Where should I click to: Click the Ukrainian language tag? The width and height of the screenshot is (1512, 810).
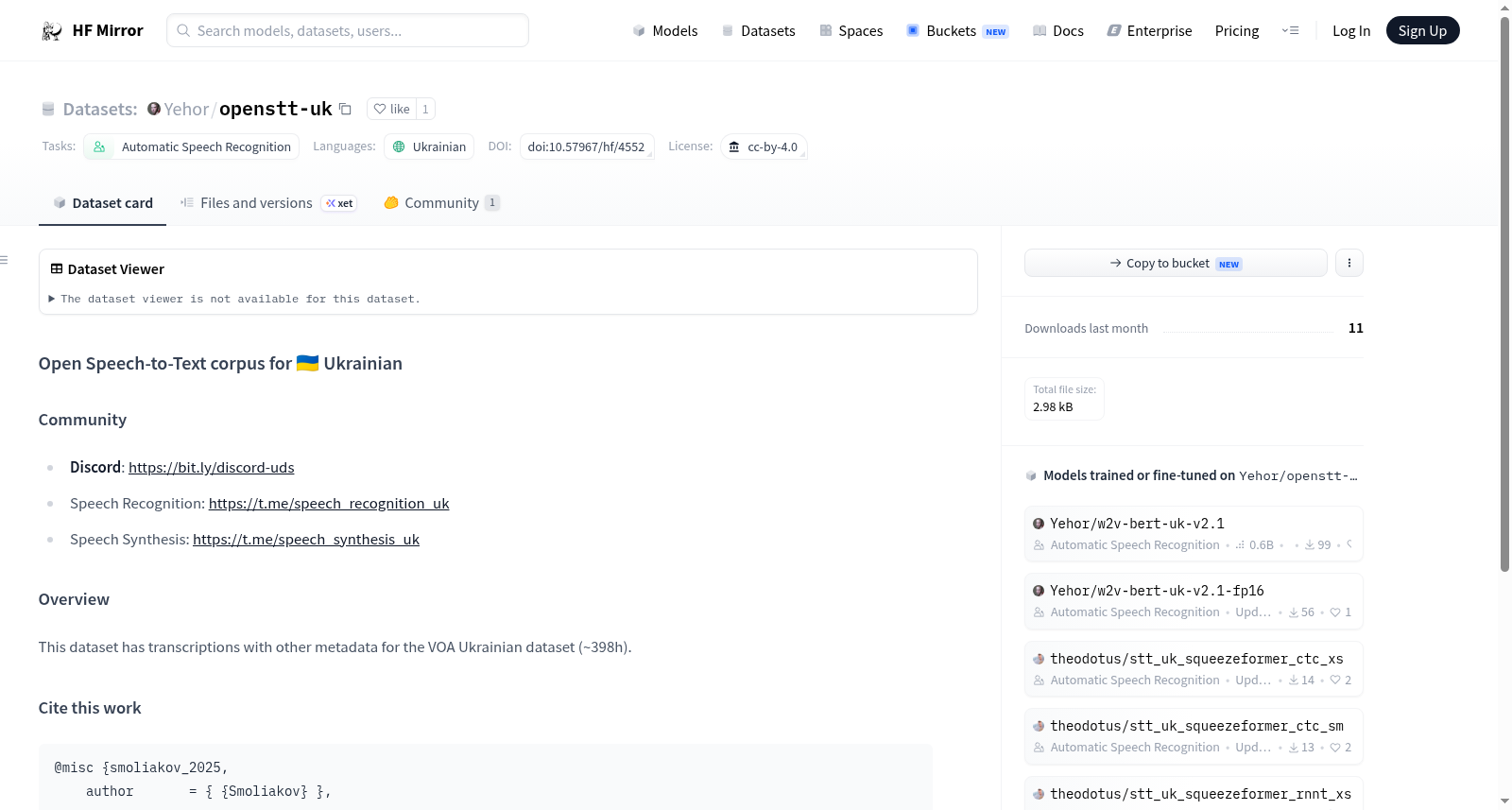[429, 146]
